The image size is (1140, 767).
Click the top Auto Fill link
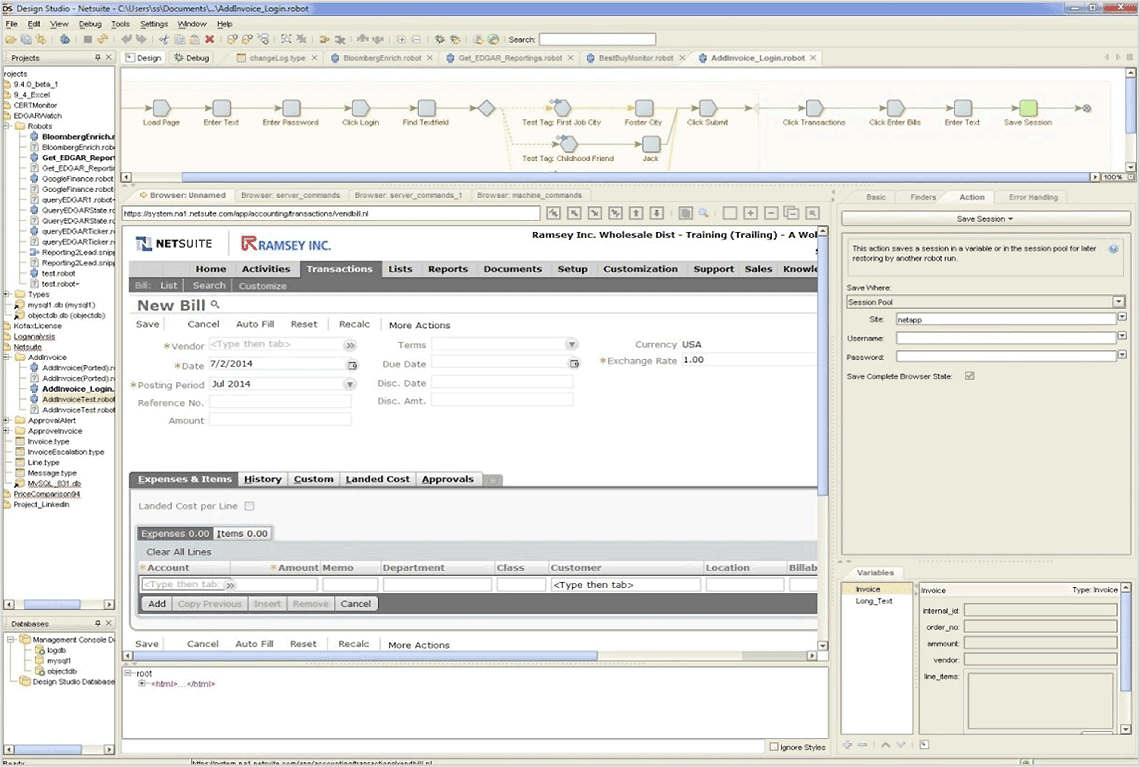click(x=254, y=324)
